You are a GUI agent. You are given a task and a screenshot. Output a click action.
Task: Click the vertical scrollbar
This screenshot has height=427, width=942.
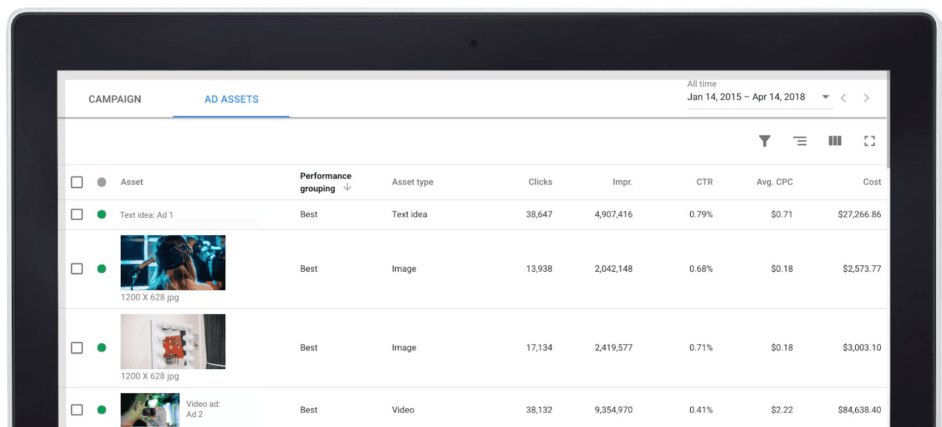pos(889,120)
